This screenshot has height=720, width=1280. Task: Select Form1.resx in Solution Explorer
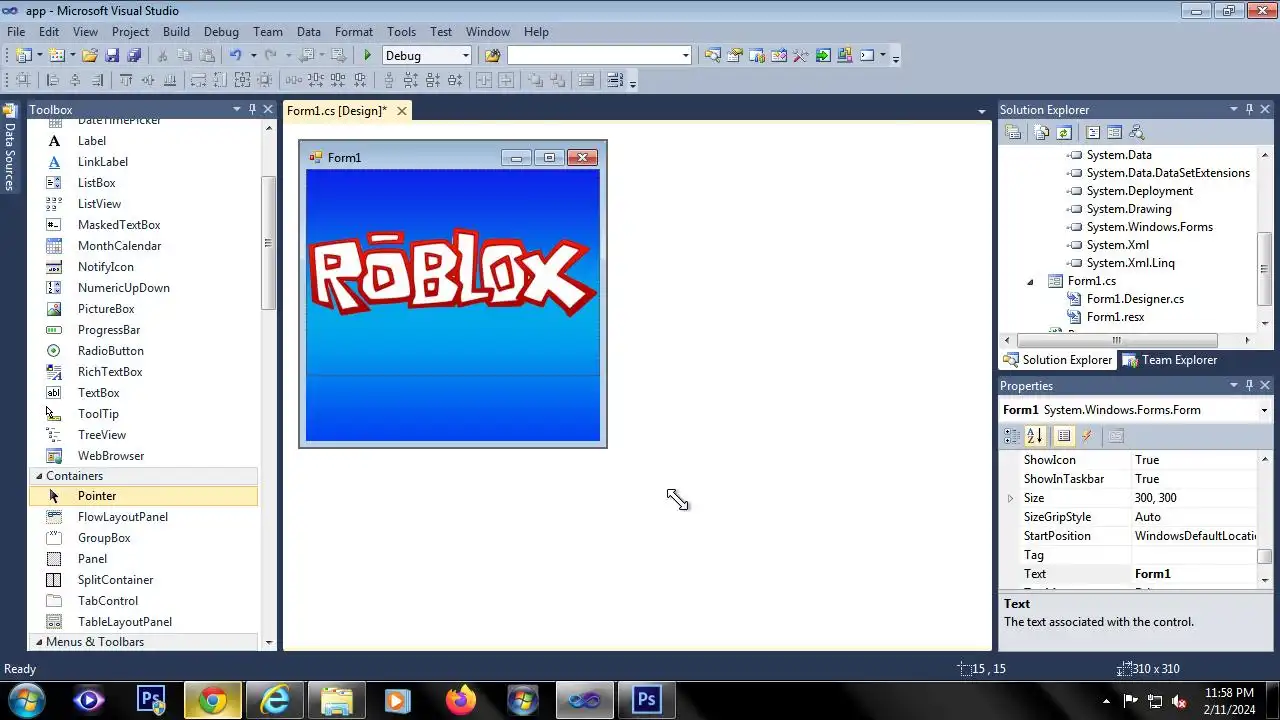point(1115,317)
